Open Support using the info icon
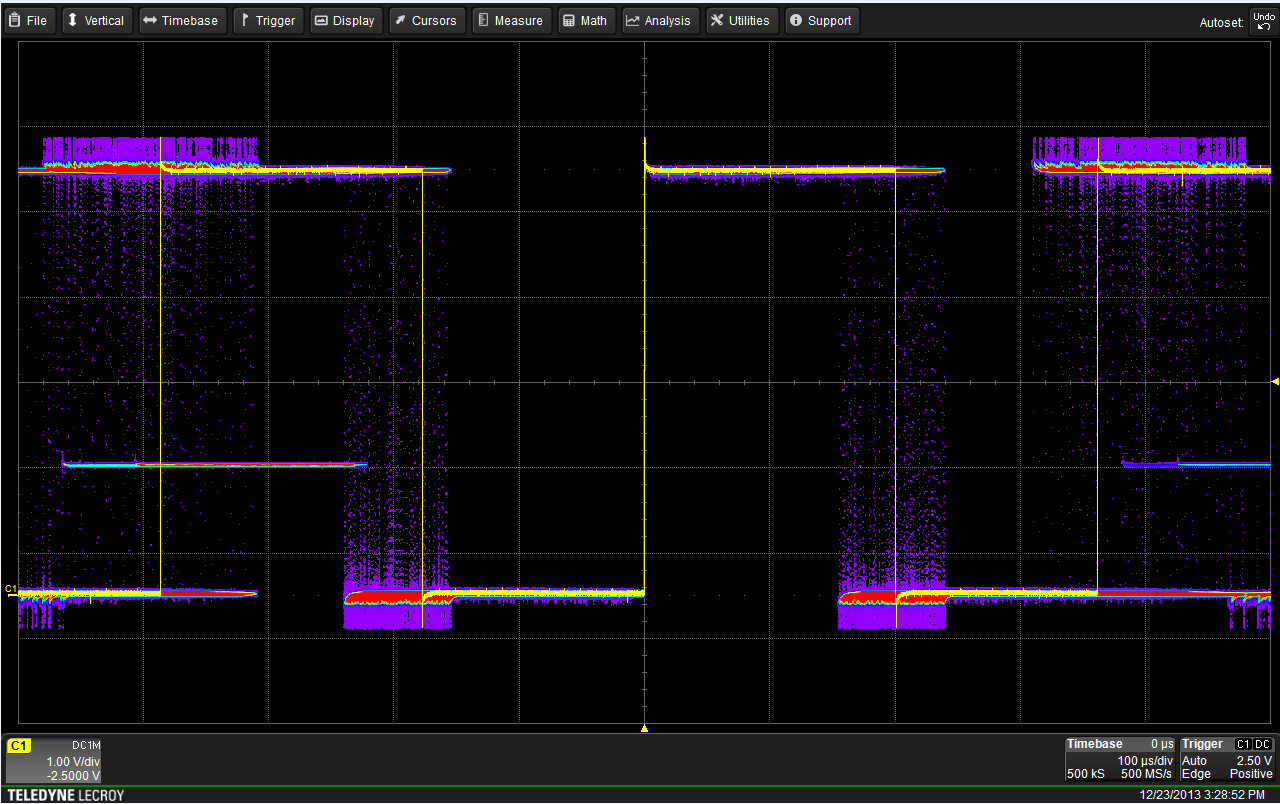The image size is (1280, 804). [796, 20]
